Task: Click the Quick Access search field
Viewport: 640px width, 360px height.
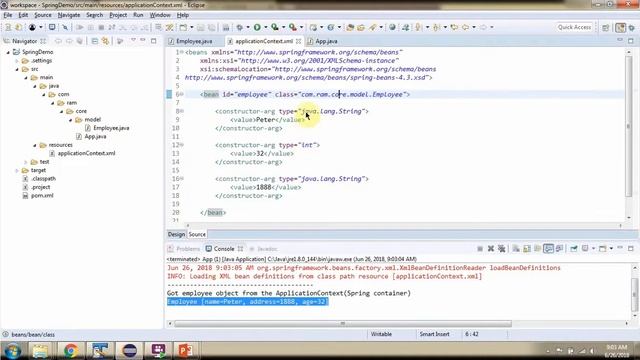Action: (574, 27)
